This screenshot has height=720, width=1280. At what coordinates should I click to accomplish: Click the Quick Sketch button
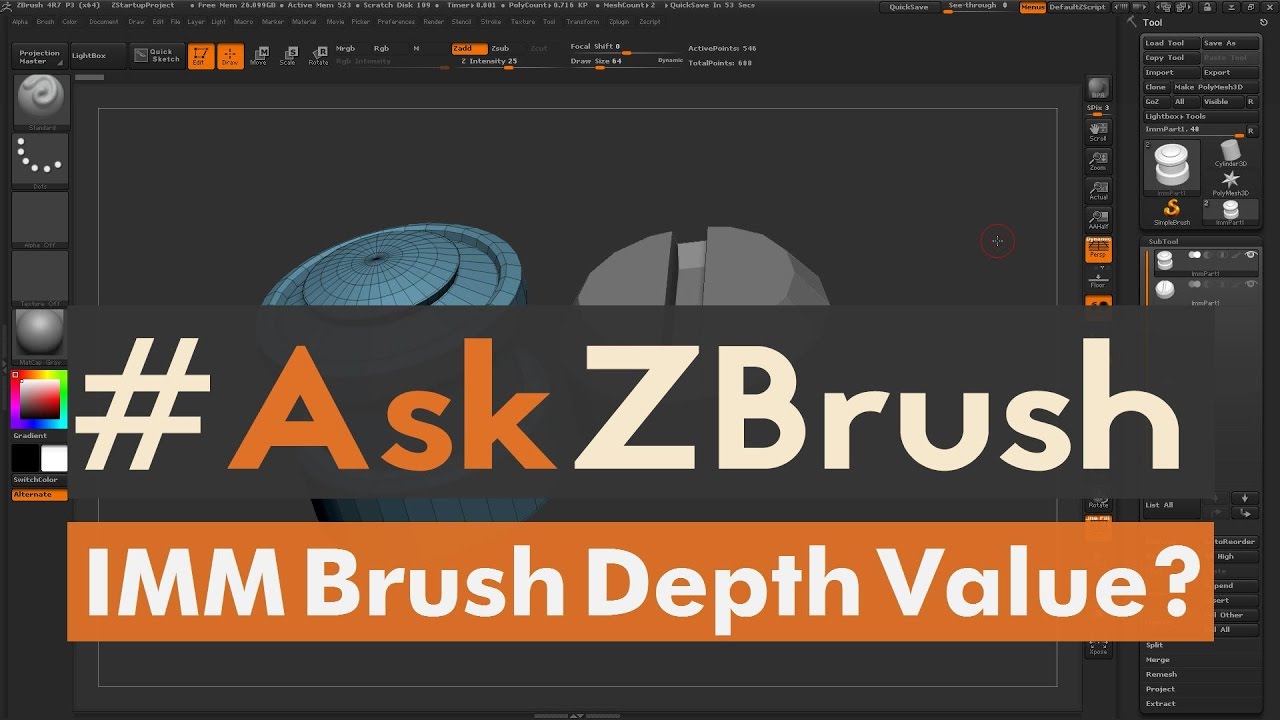pos(156,56)
